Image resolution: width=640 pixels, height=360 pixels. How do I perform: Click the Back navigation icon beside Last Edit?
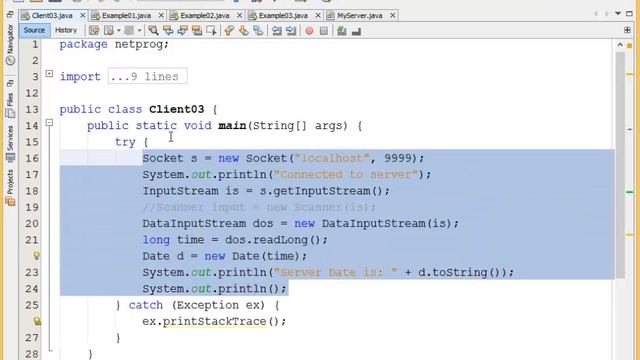coord(109,31)
